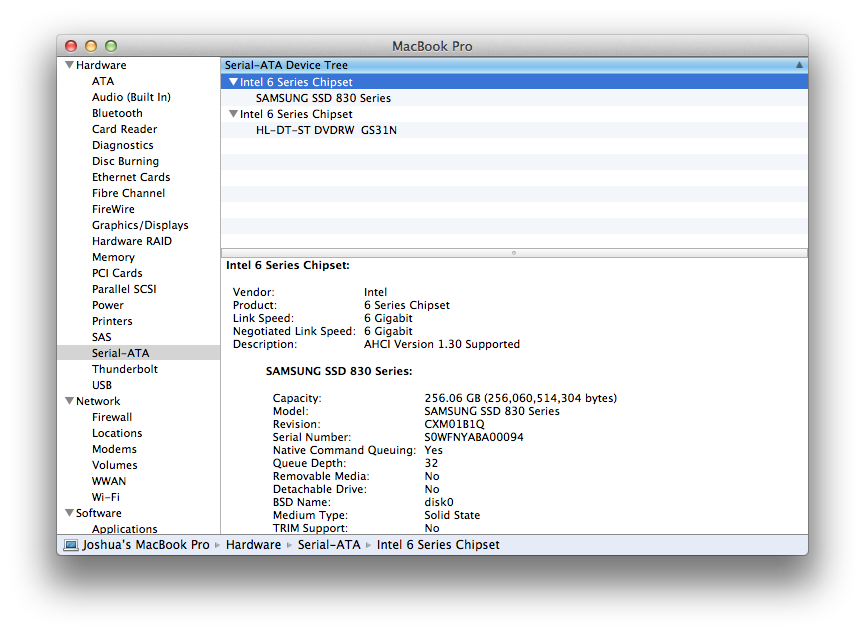This screenshot has width=865, height=634.
Task: Open the SAS hardware entry
Action: pyautogui.click(x=102, y=337)
